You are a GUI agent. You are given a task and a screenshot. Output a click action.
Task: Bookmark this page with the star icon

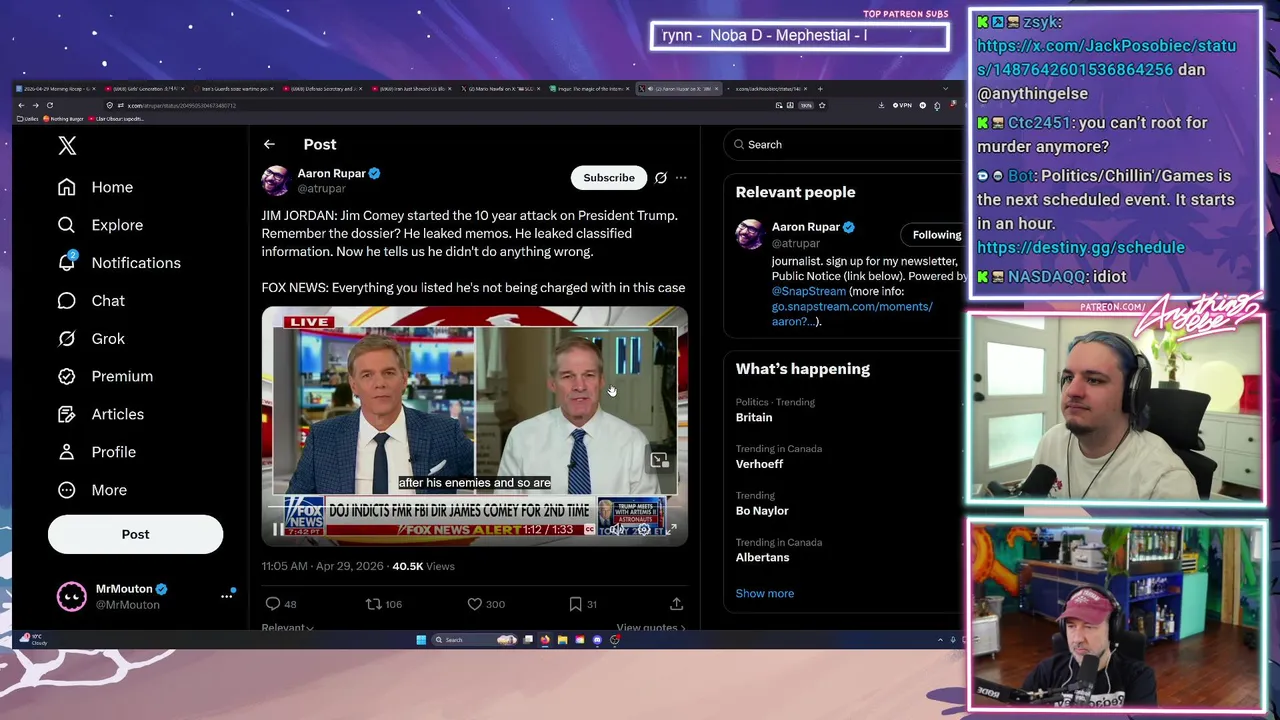pos(823,105)
